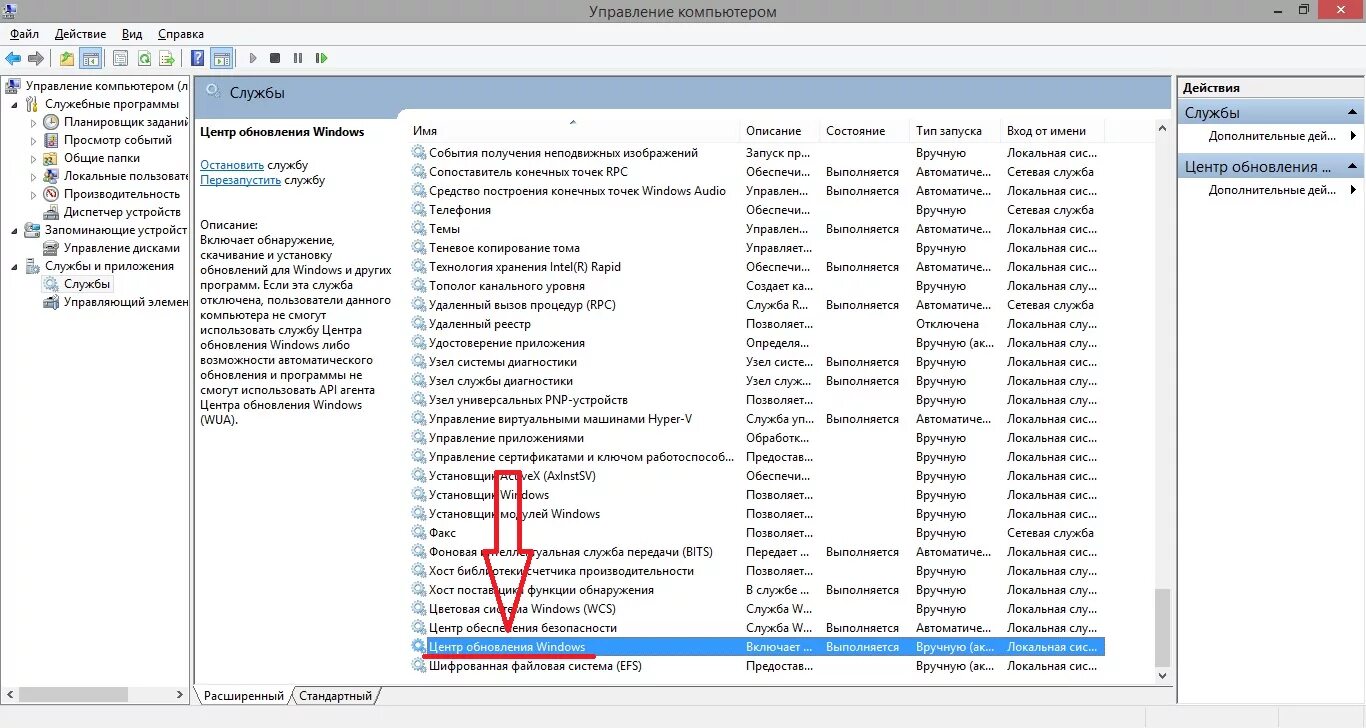Click the Перезапустить службу link

point(240,181)
